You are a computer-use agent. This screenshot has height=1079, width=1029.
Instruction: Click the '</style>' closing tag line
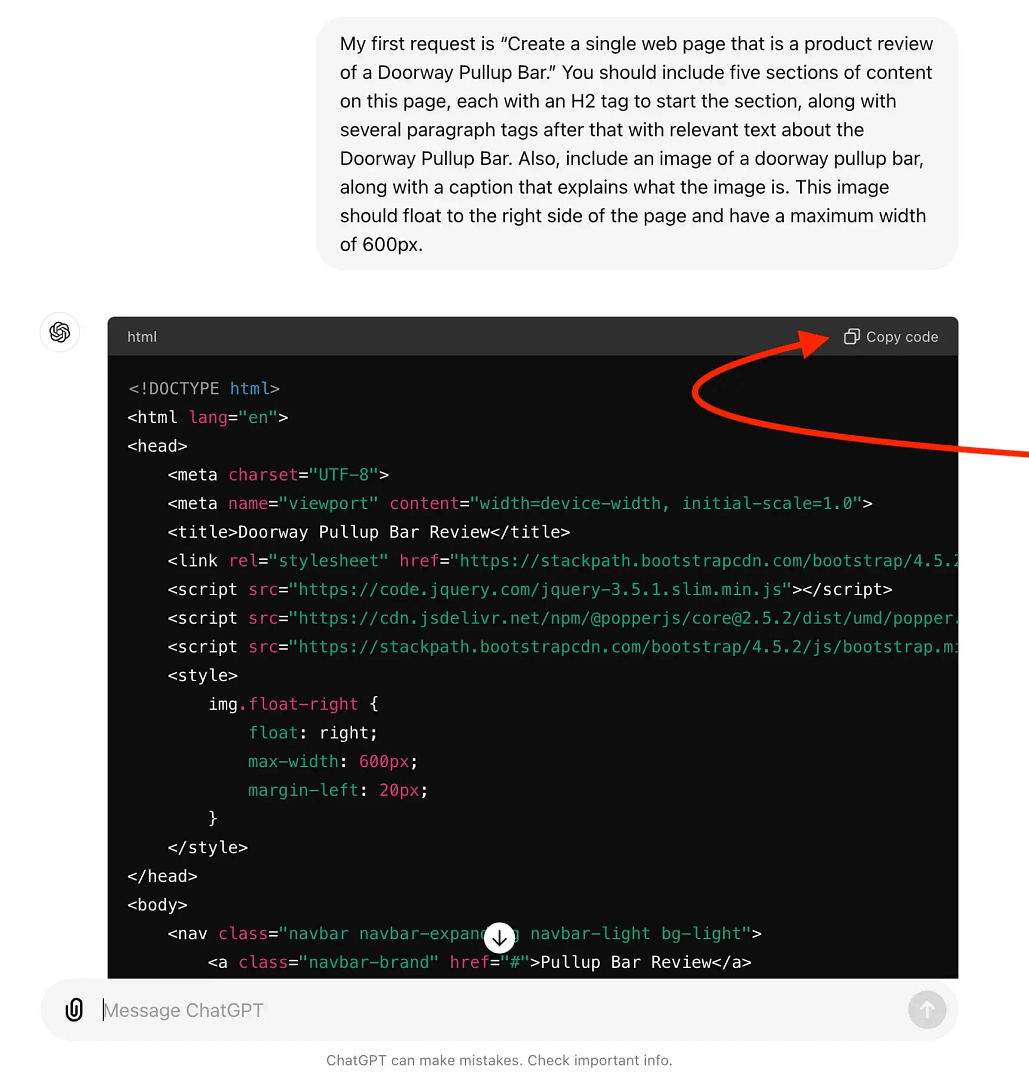coord(208,848)
